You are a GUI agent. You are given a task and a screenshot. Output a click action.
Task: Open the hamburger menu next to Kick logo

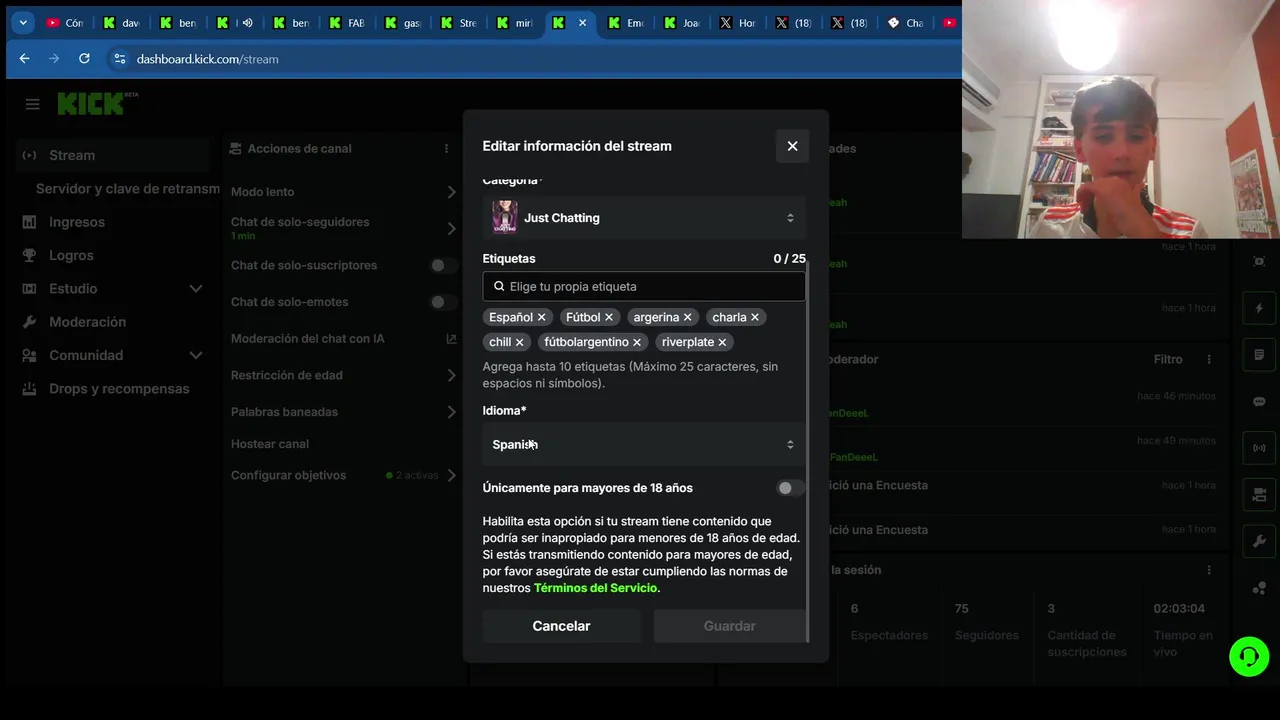pos(32,104)
